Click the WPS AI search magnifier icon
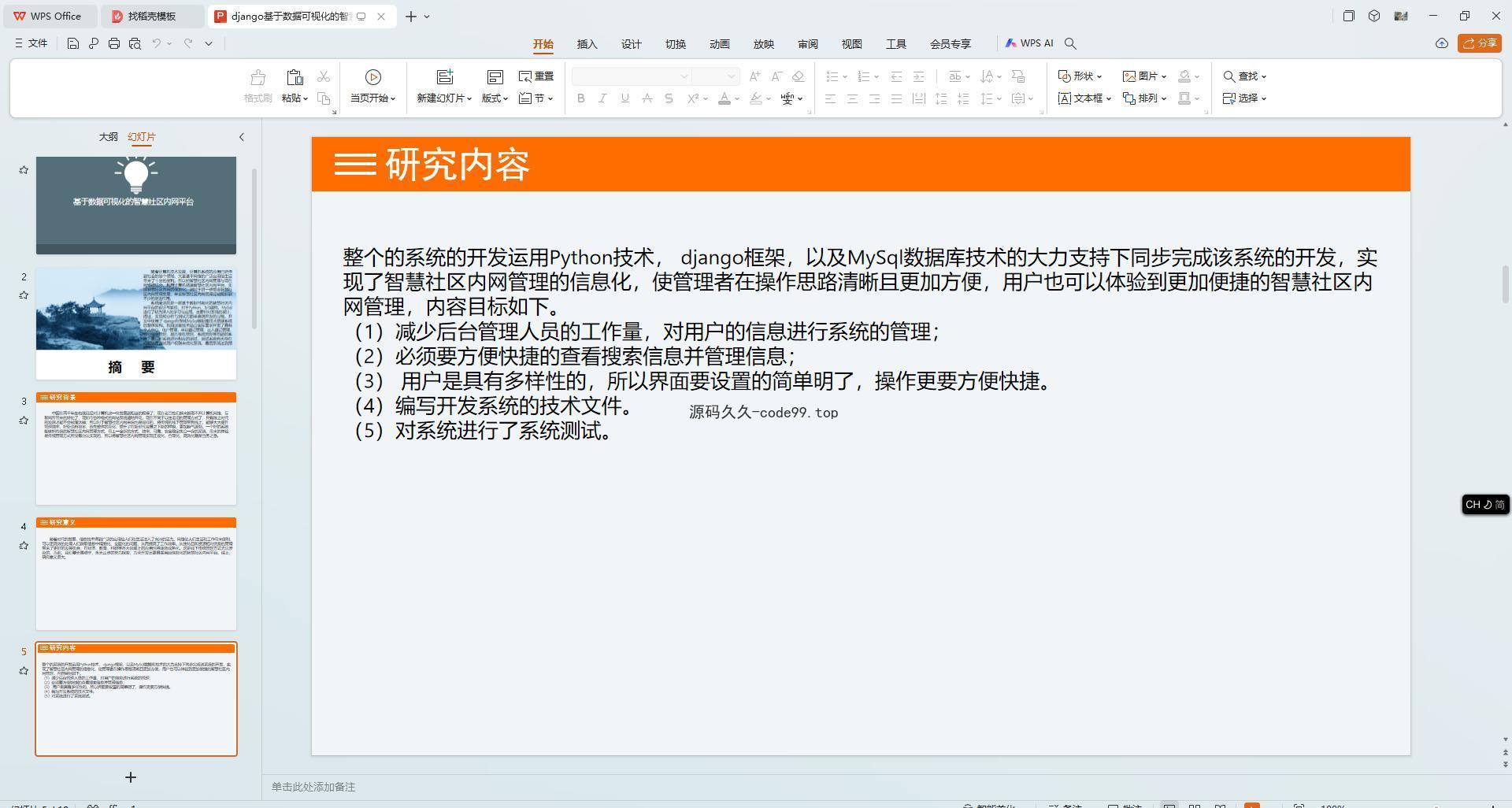The image size is (1512, 808). [1070, 43]
